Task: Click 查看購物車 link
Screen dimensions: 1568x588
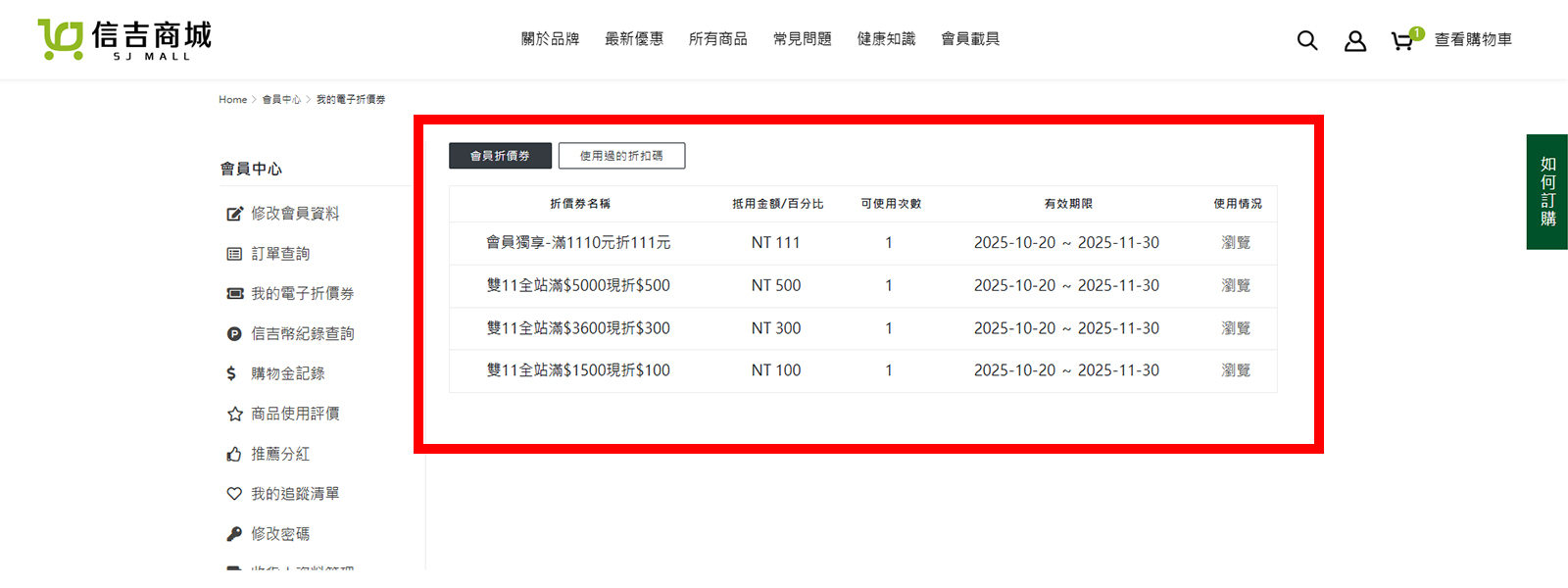Action: [1473, 40]
